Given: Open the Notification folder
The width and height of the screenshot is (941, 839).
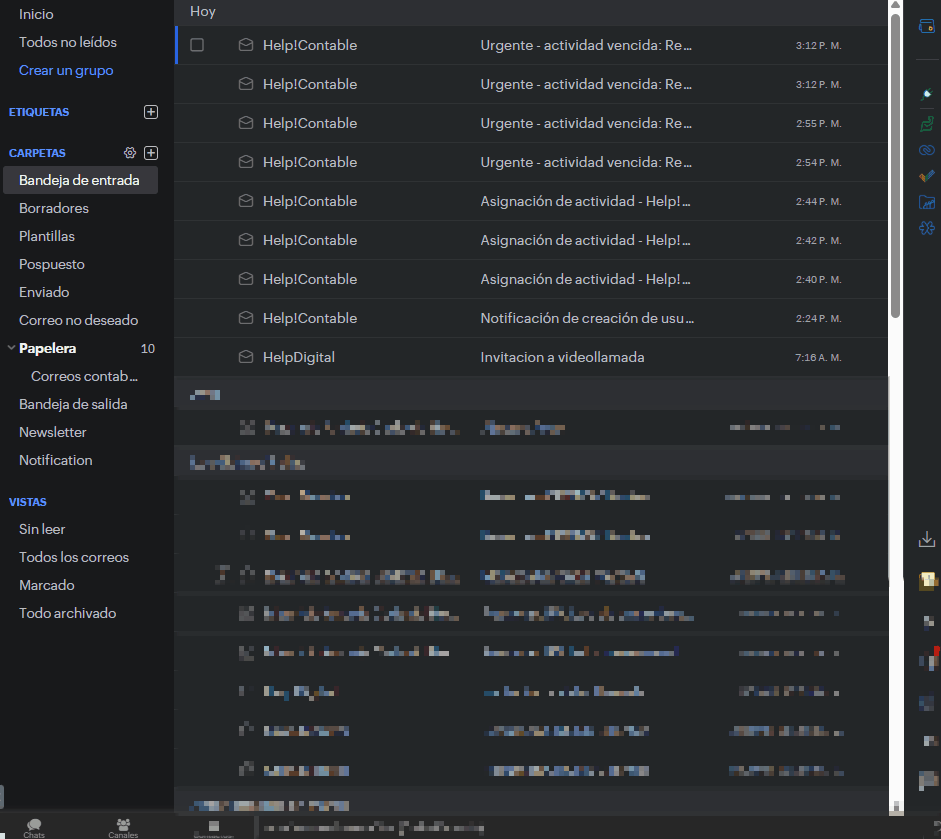Looking at the screenshot, I should coord(56,460).
